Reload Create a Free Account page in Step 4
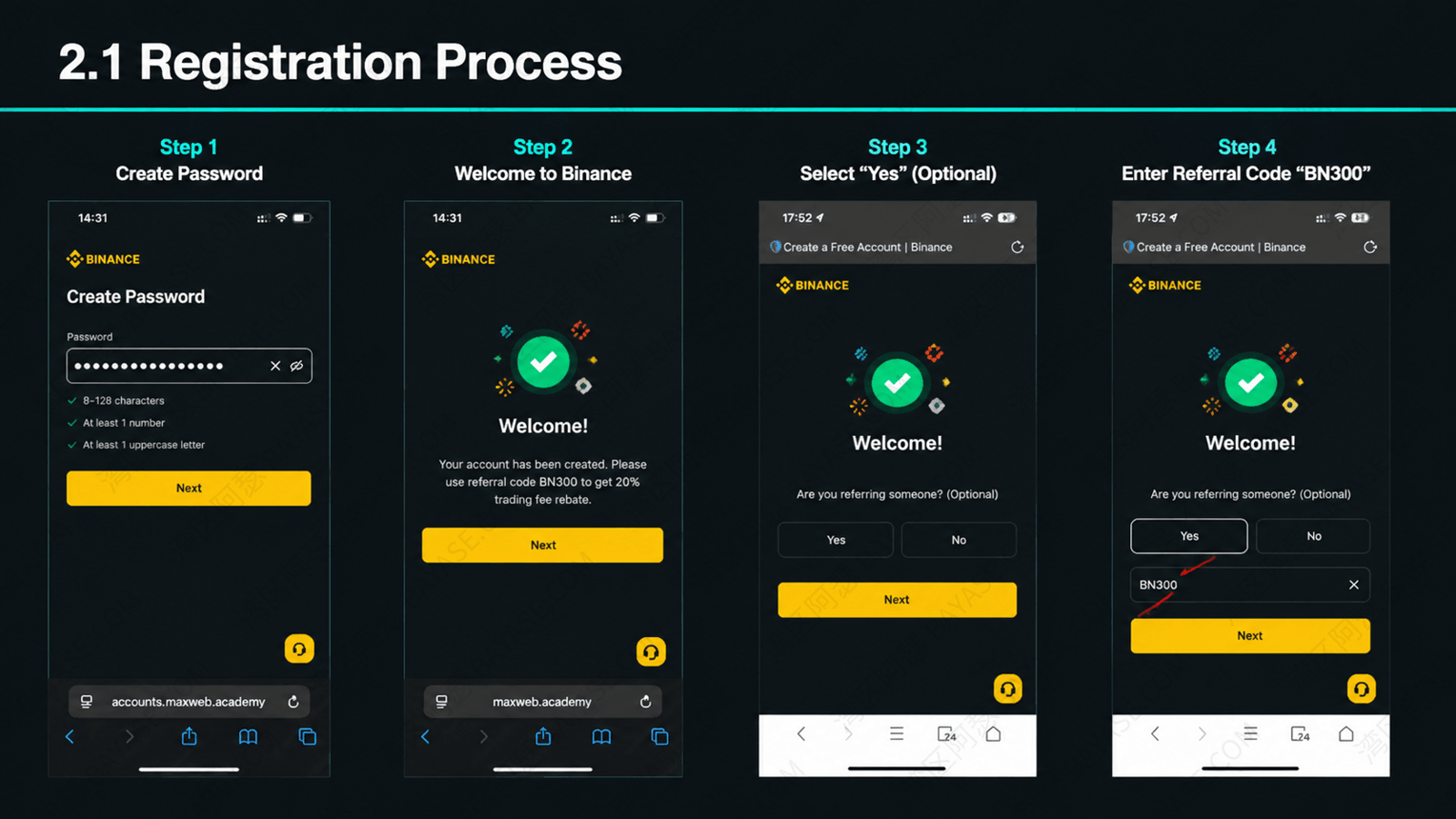1456x819 pixels. pyautogui.click(x=1370, y=247)
